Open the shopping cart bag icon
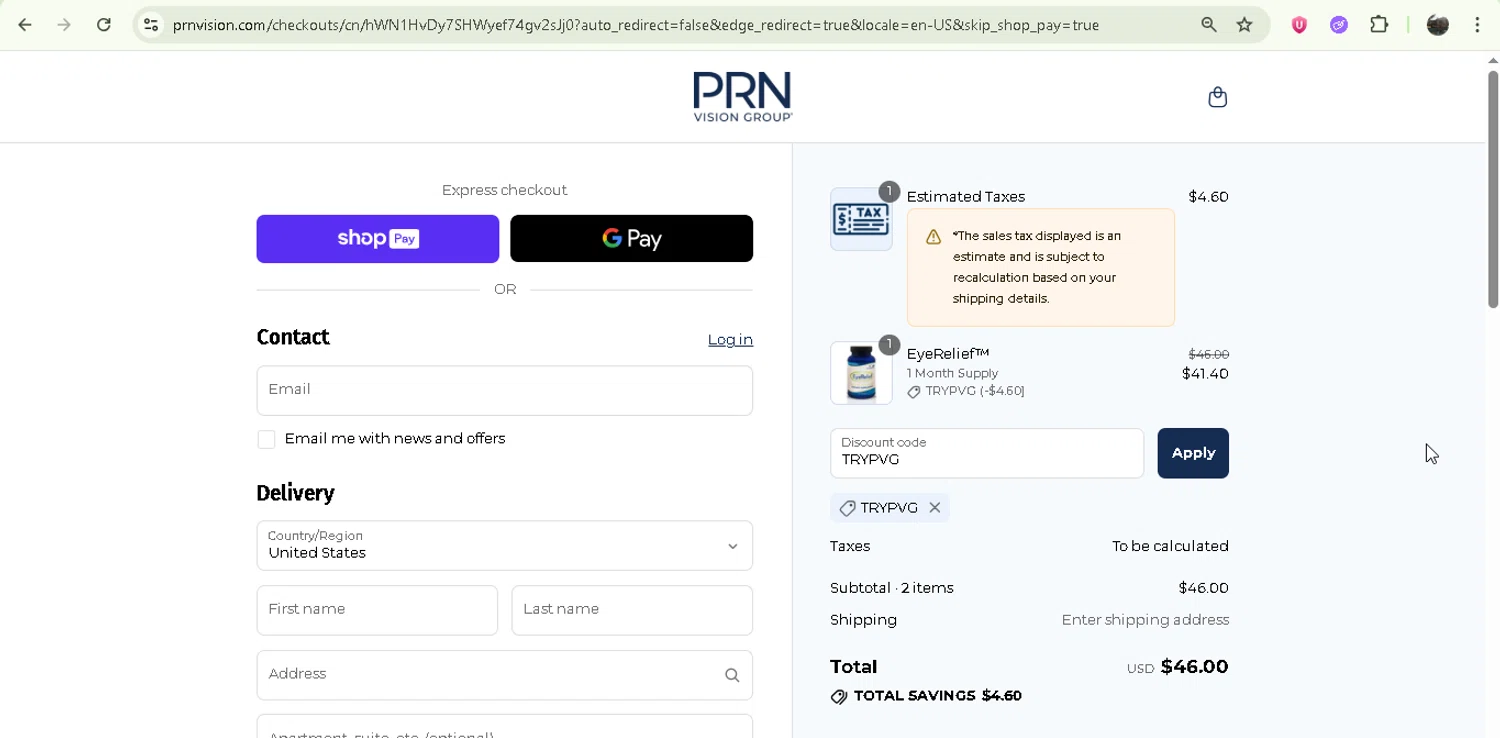The image size is (1500, 738). click(x=1217, y=97)
